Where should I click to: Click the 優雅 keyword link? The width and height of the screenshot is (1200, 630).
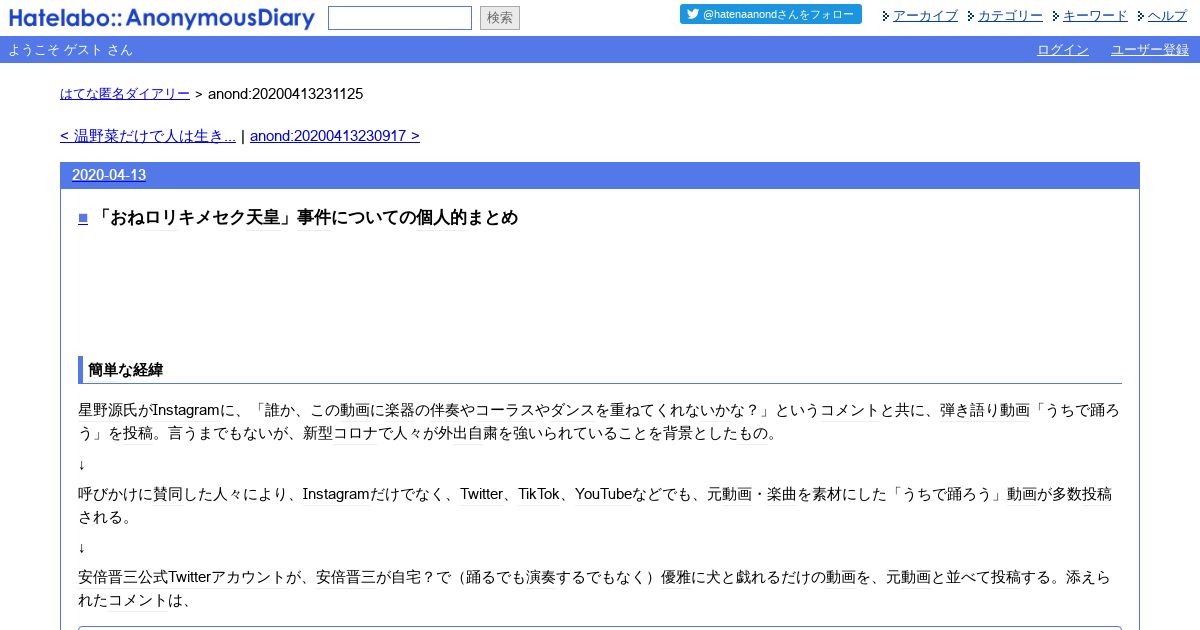click(675, 578)
